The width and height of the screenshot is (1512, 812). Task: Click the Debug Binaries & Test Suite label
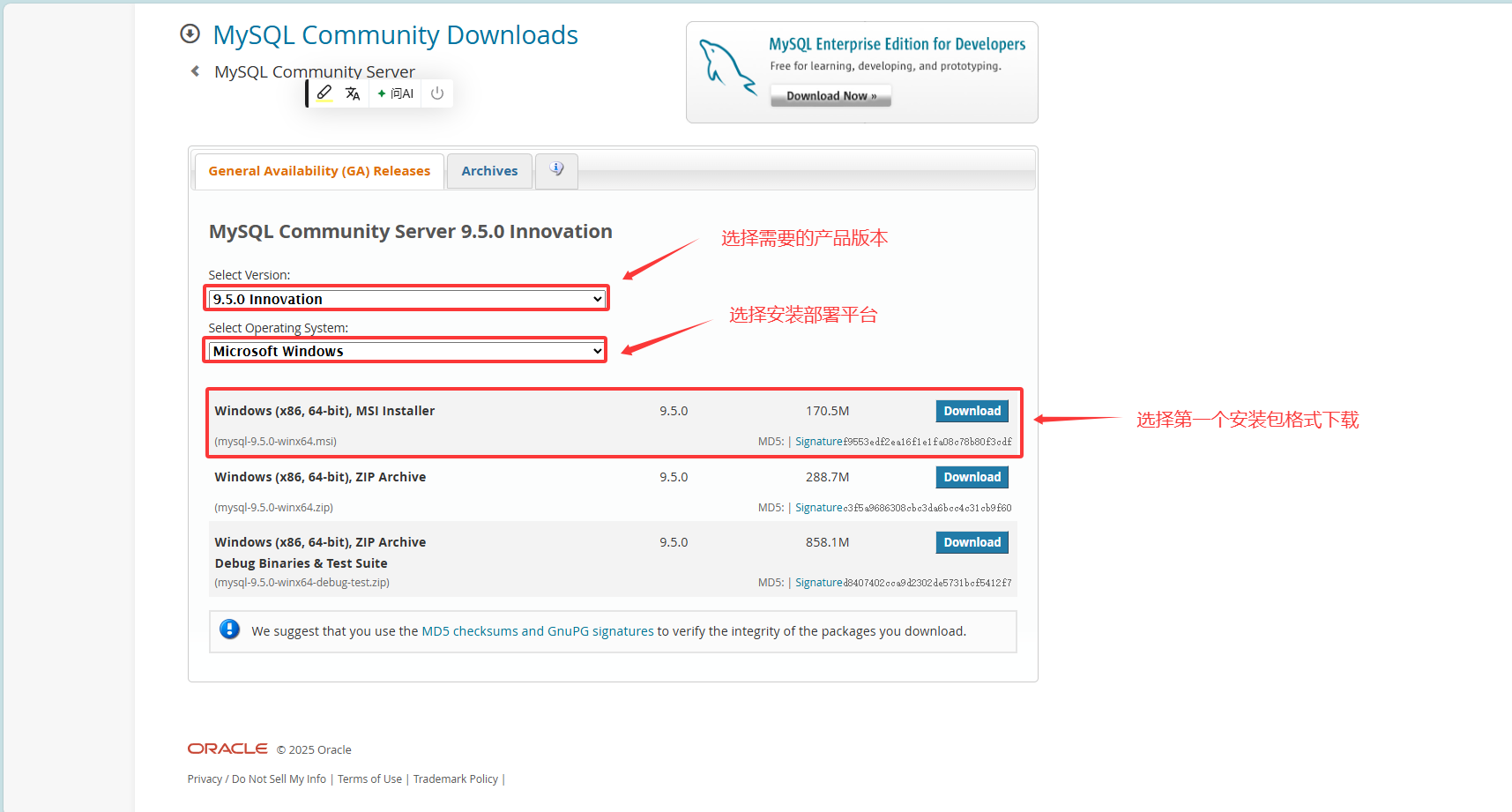(301, 563)
